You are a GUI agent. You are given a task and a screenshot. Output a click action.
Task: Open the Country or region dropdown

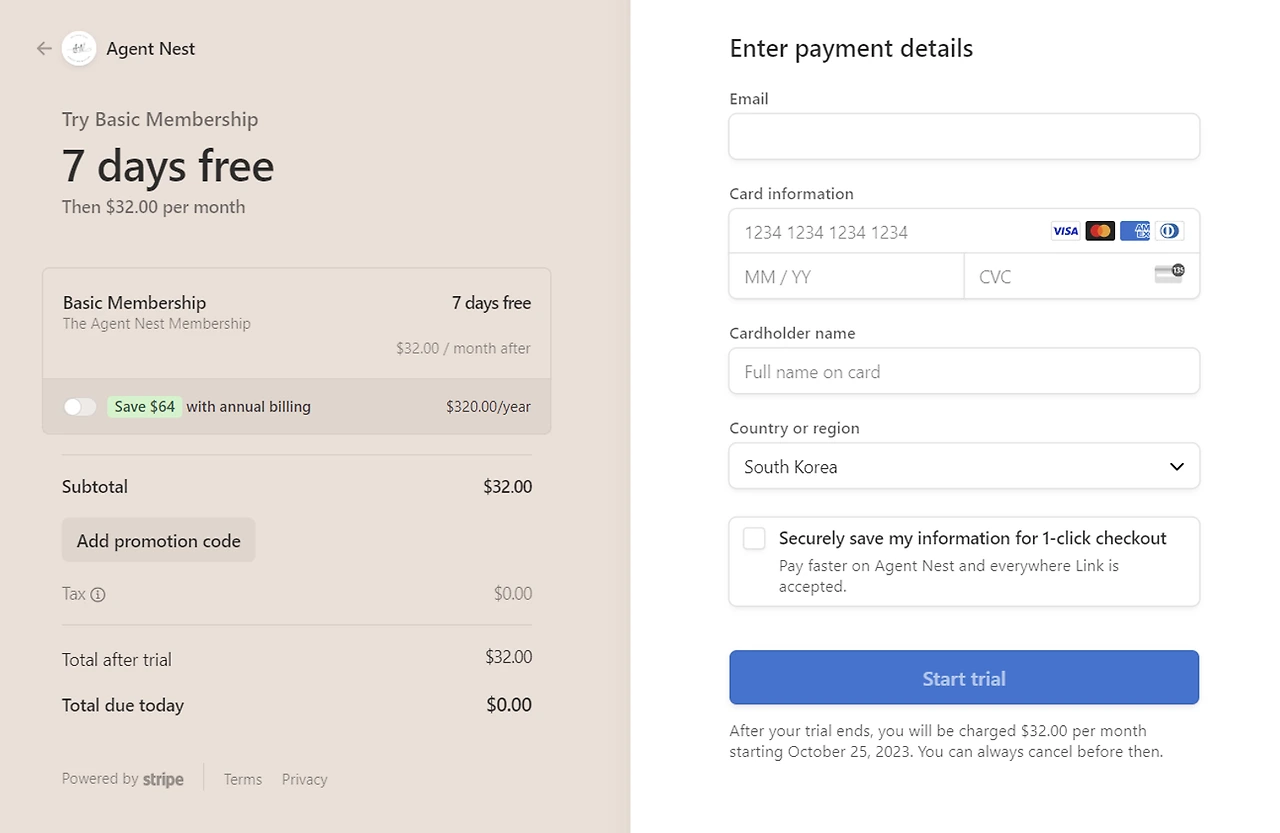pos(963,466)
